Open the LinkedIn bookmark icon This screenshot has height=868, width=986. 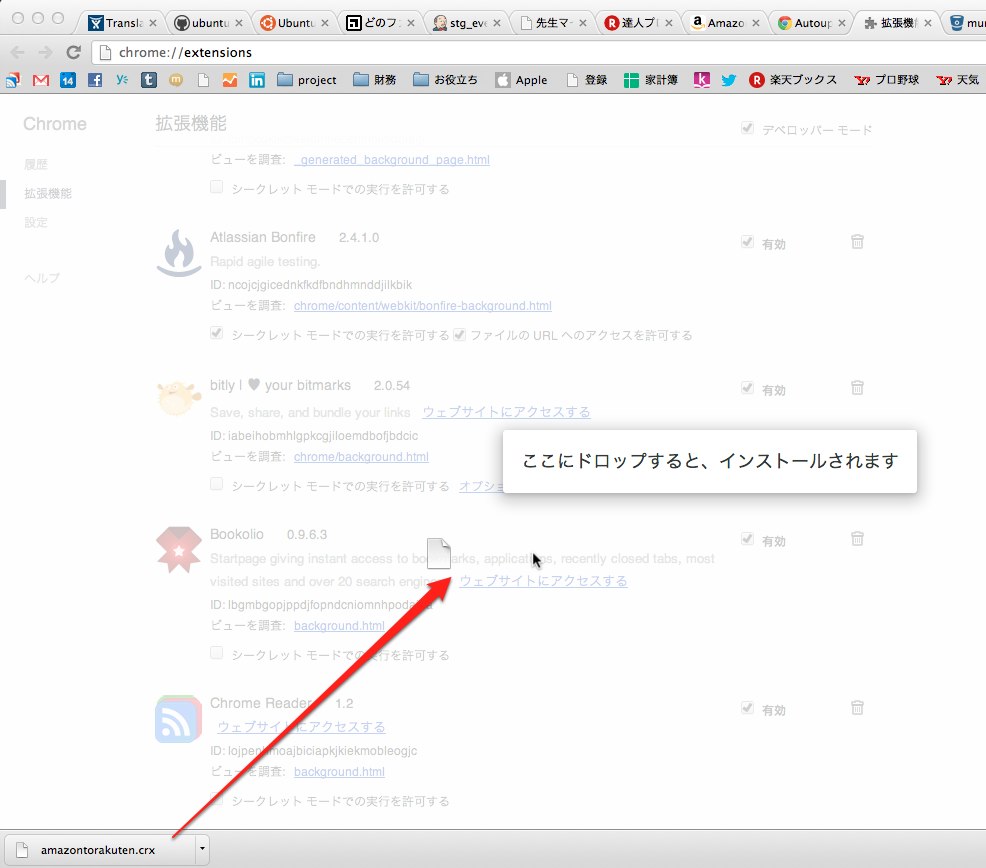click(257, 80)
